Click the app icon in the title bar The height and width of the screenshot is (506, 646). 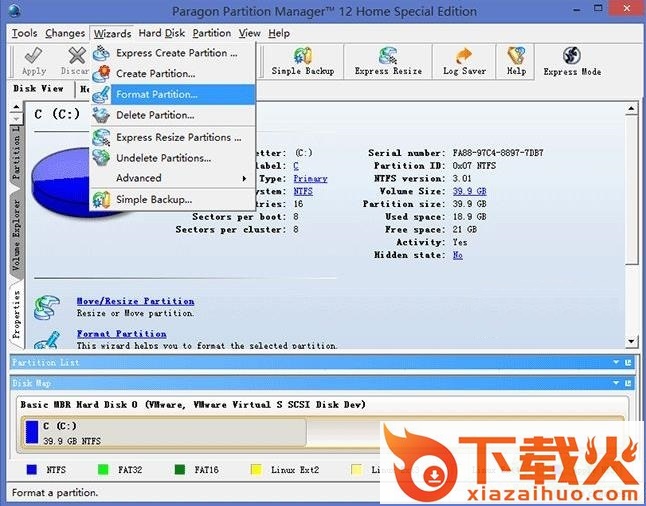coord(14,10)
